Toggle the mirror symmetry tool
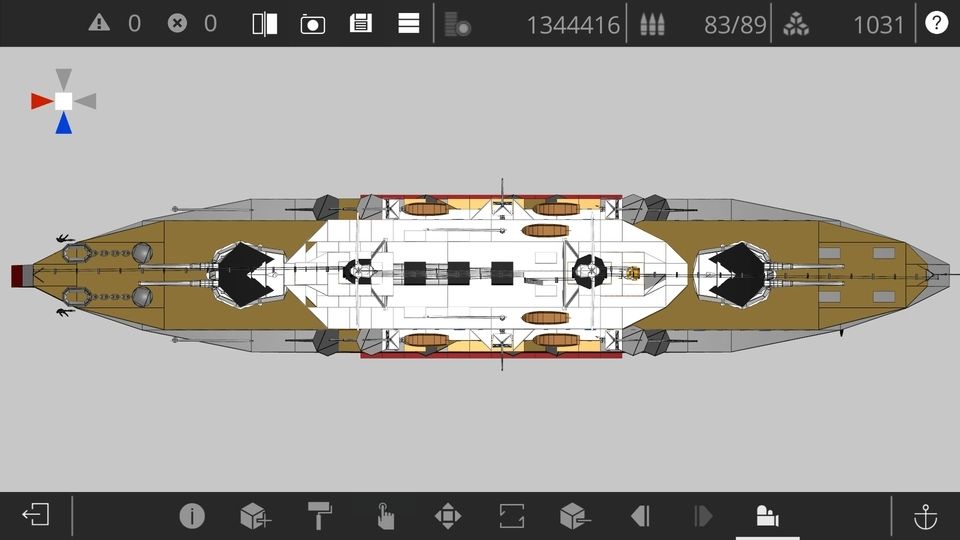 [x=264, y=24]
